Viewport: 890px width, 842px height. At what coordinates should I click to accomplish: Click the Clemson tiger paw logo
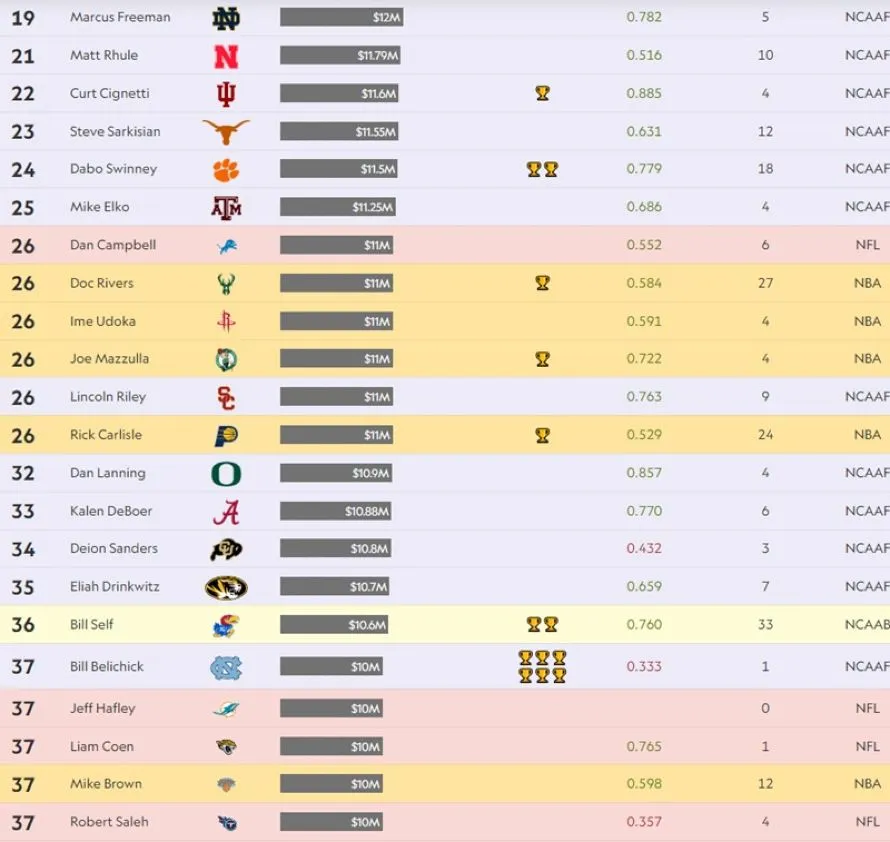tap(226, 170)
